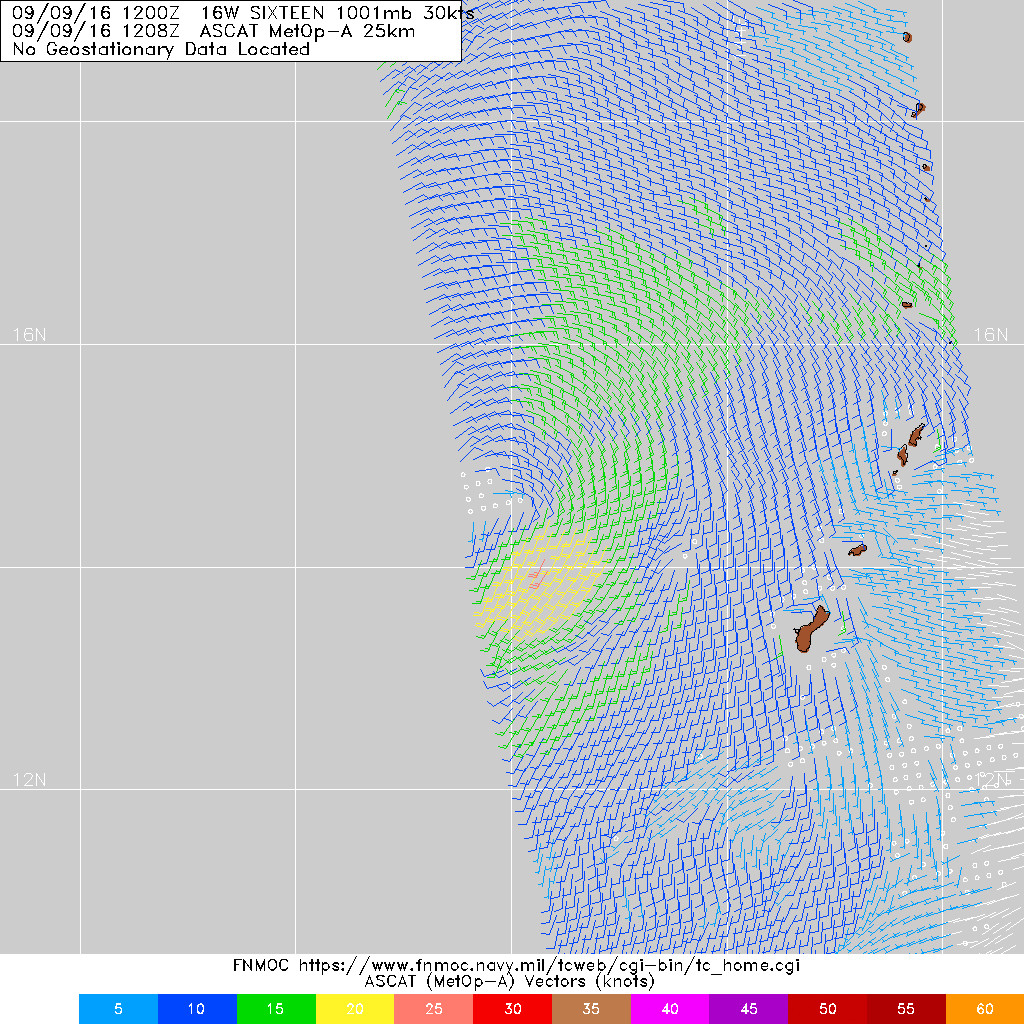Click the yellow 20-knot legend swatch
1024x1024 pixels.
point(354,1009)
